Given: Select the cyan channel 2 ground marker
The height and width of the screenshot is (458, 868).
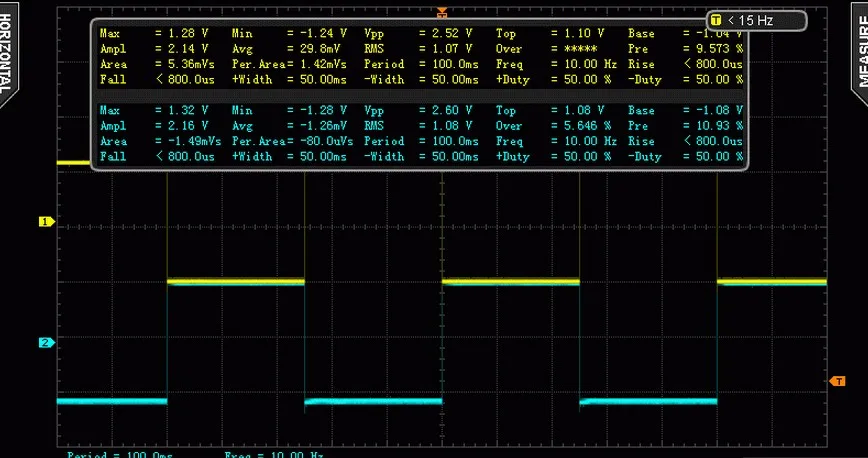Looking at the screenshot, I should [46, 343].
